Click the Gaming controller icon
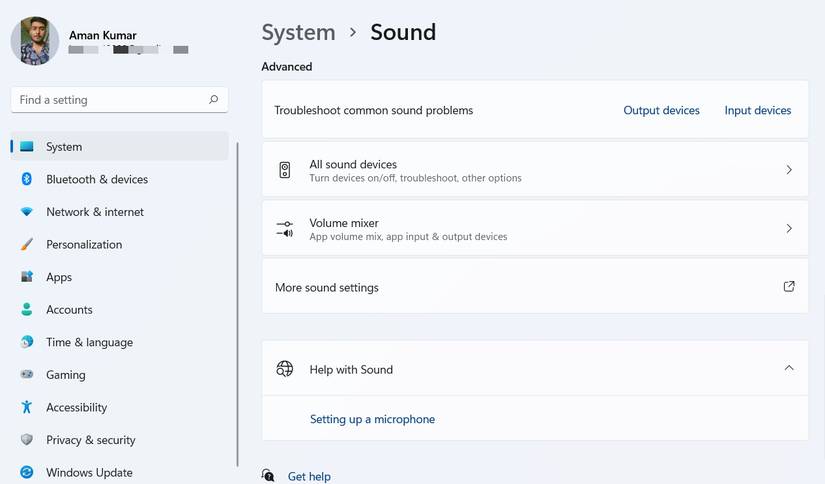The height and width of the screenshot is (484, 825). [27, 374]
